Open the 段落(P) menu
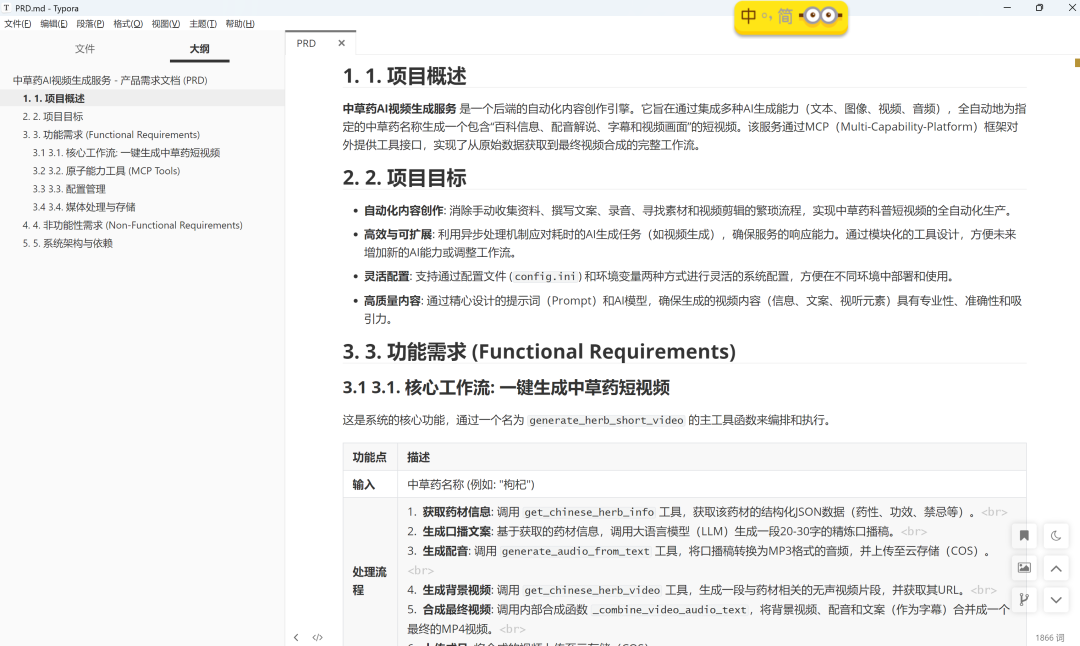 coord(90,24)
